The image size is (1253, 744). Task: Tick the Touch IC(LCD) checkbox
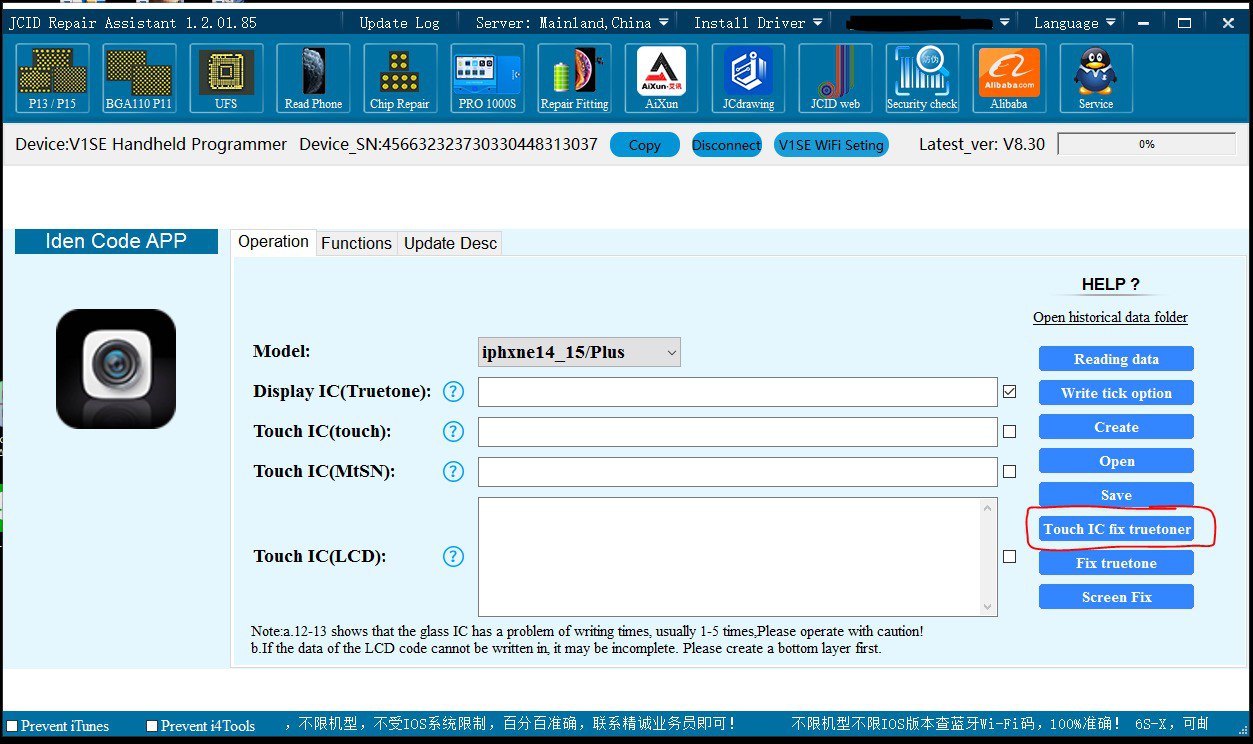point(1009,556)
